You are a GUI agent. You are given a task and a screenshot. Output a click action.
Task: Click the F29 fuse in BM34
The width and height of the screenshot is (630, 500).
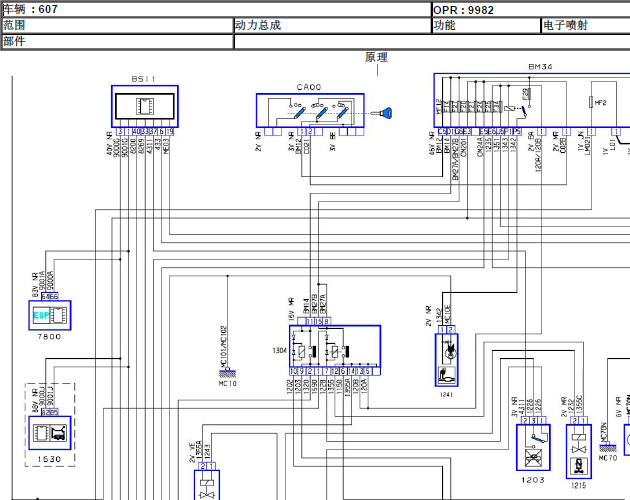527,95
